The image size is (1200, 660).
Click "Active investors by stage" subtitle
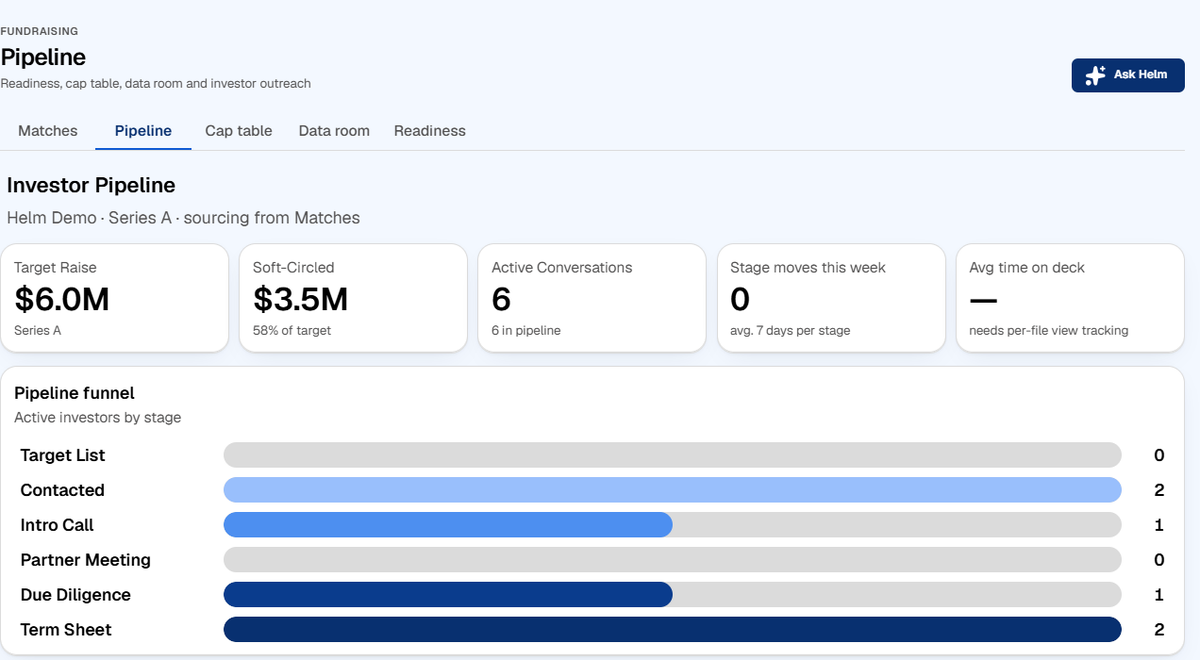pos(98,417)
